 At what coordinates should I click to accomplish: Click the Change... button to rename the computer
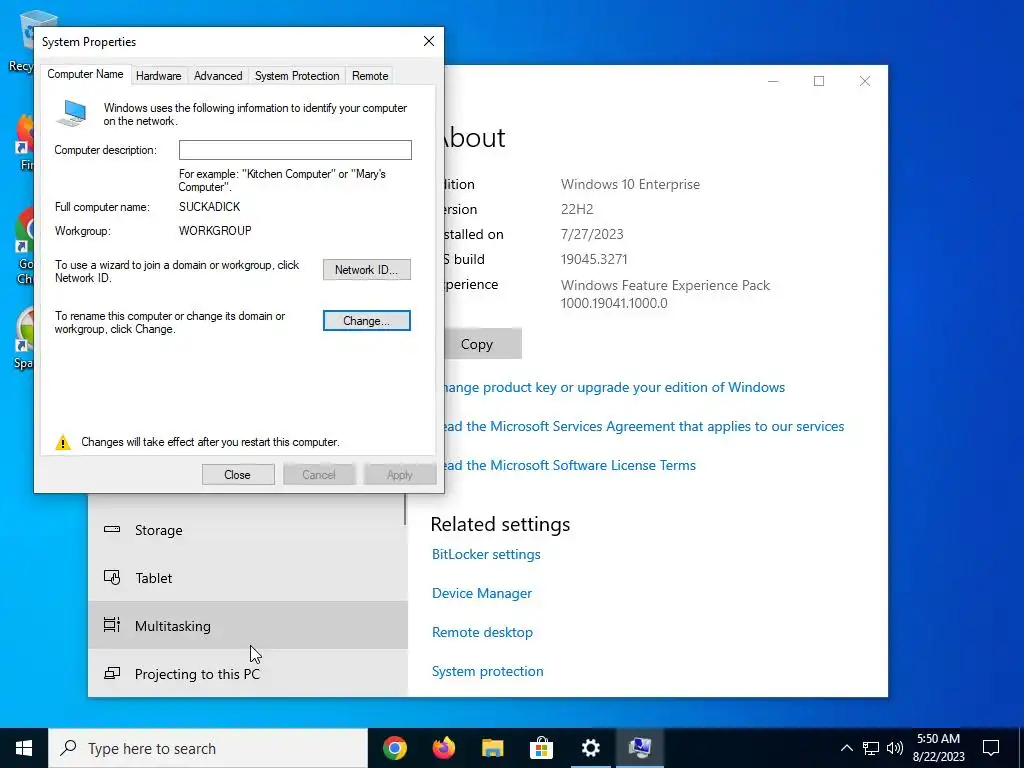pyautogui.click(x=366, y=321)
